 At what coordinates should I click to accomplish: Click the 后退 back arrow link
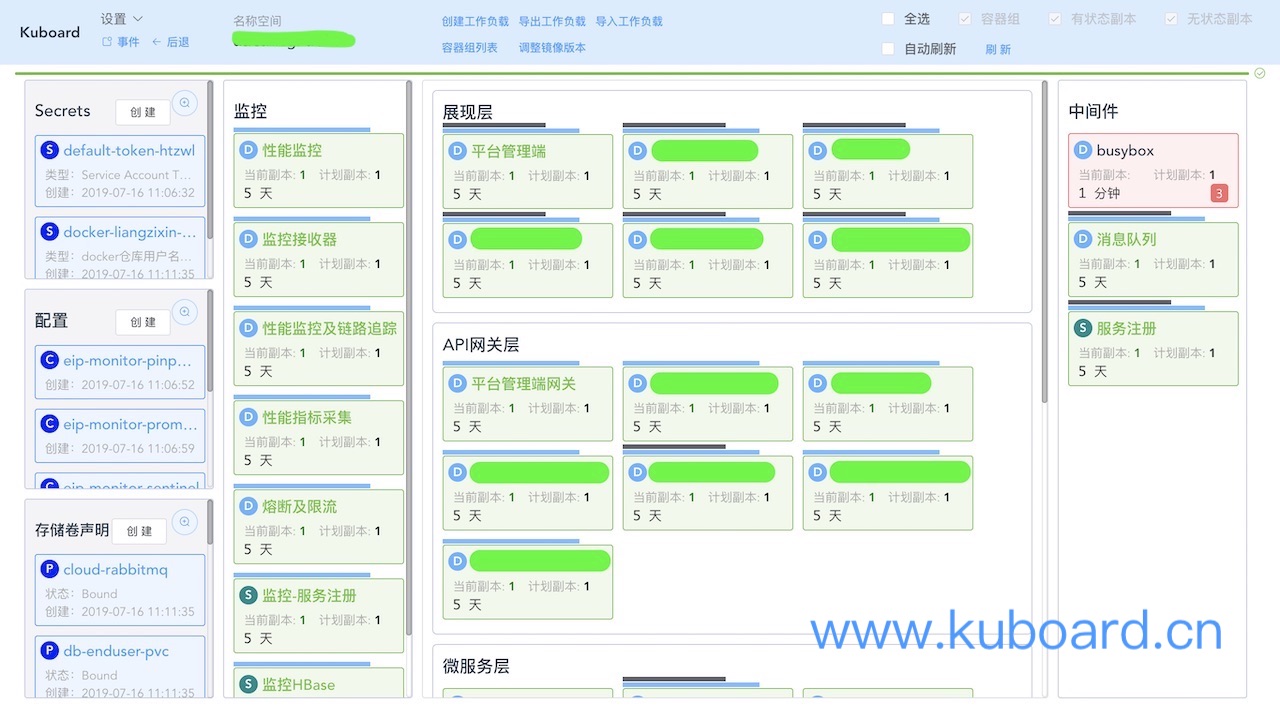click(x=171, y=42)
